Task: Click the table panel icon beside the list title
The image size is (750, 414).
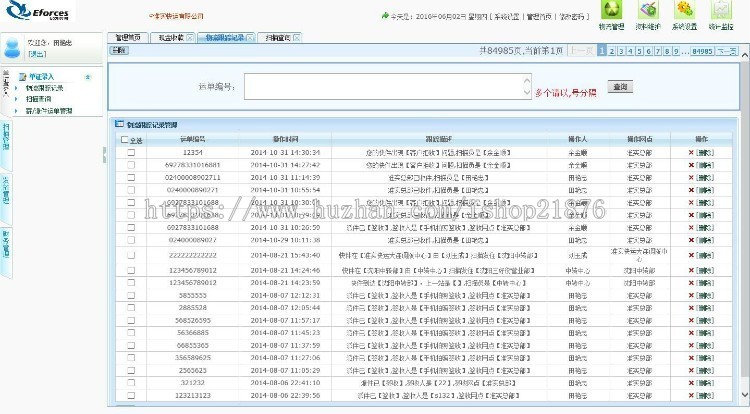Action: pos(119,124)
